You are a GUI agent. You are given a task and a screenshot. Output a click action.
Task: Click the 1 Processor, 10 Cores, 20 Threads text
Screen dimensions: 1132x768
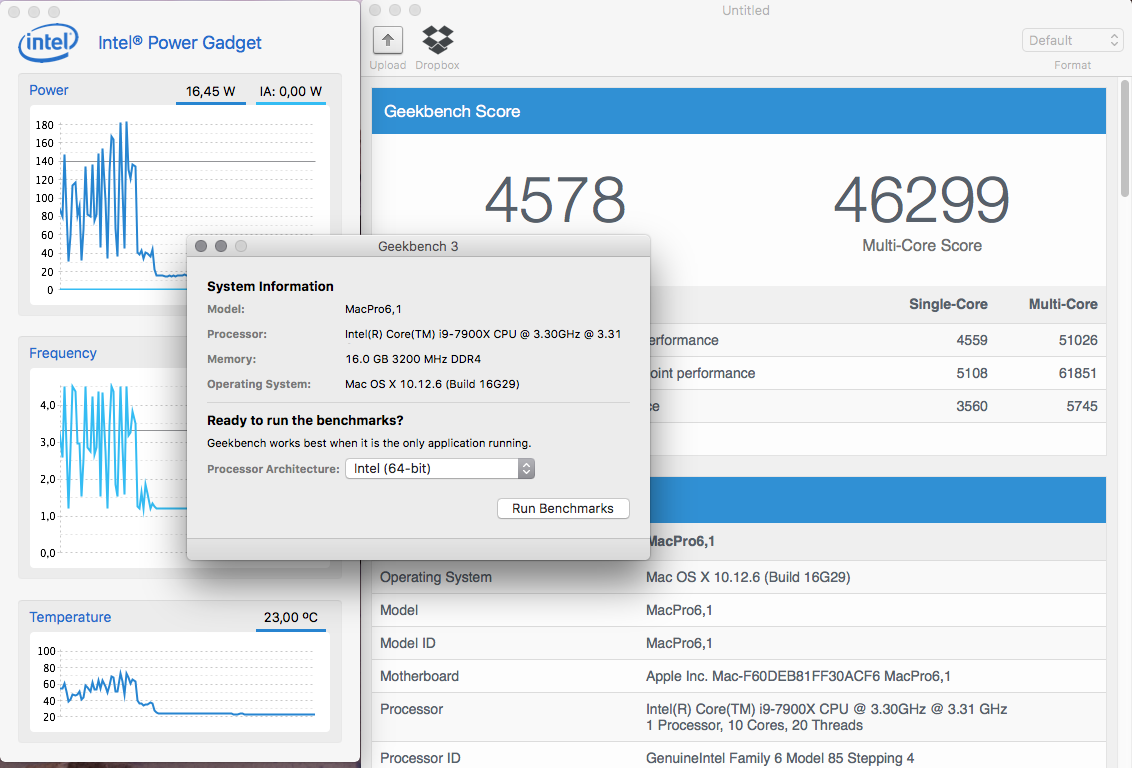(754, 725)
